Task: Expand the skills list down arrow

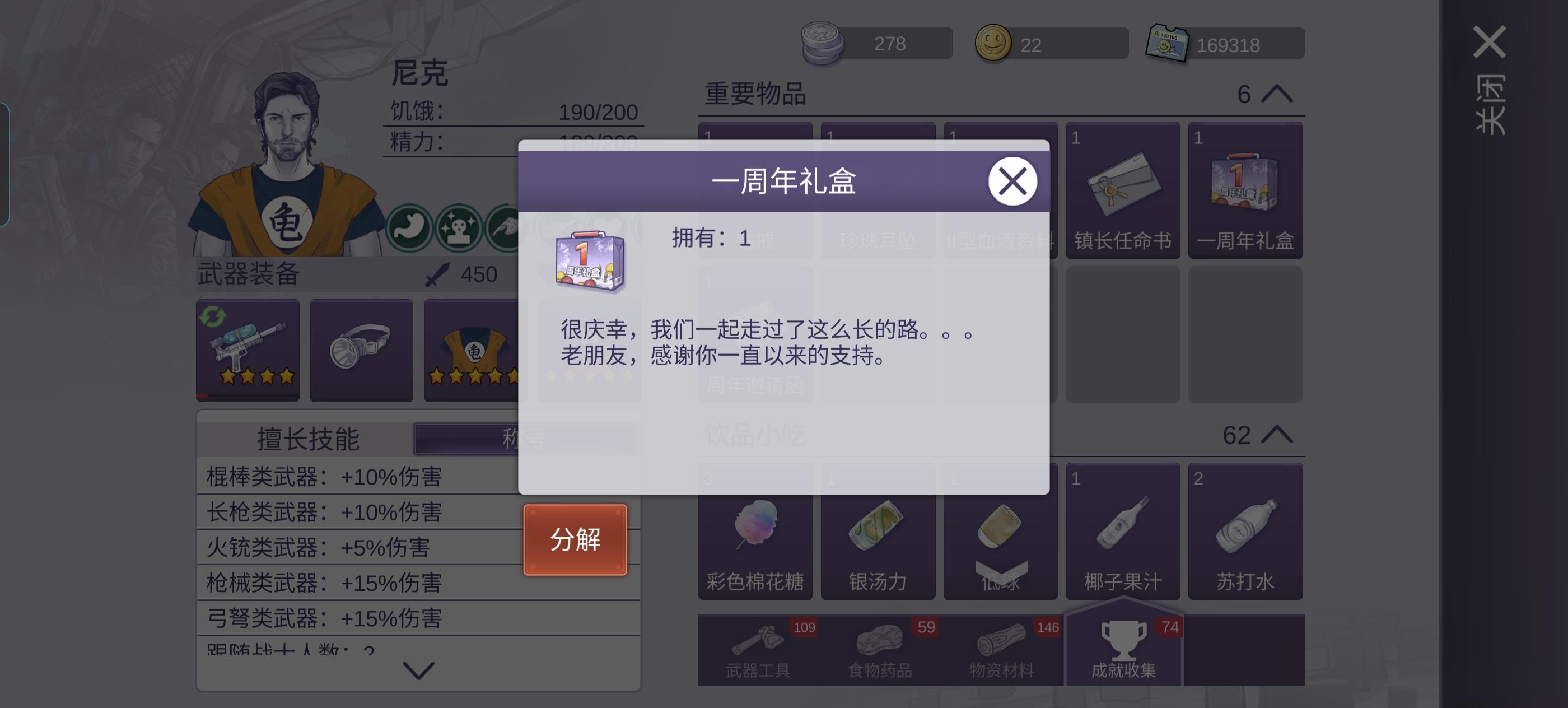Action: pos(419,670)
